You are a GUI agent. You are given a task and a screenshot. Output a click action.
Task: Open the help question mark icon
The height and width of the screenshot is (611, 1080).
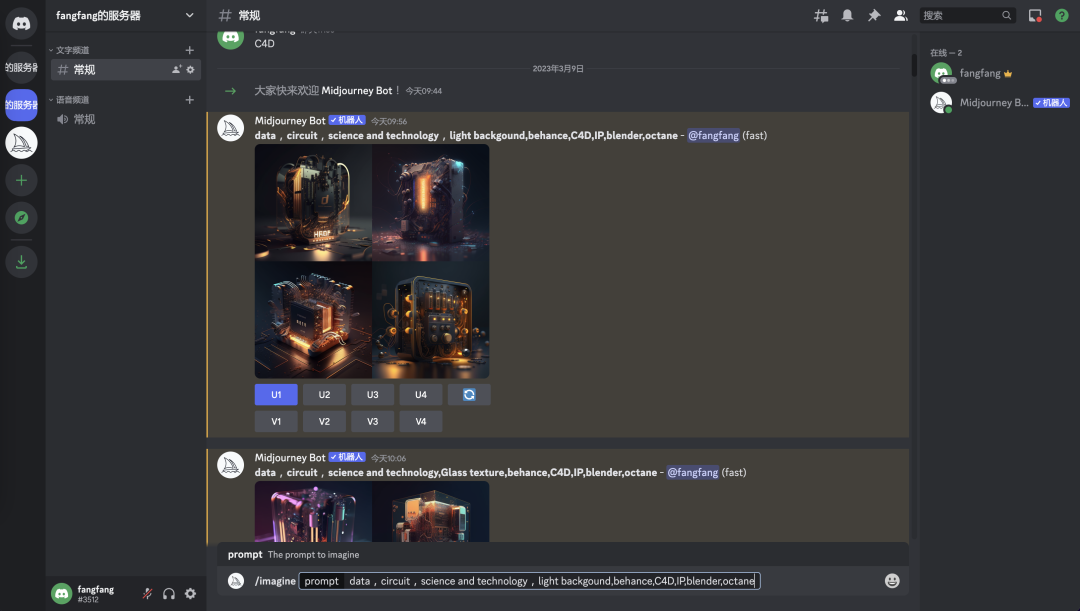(1061, 15)
